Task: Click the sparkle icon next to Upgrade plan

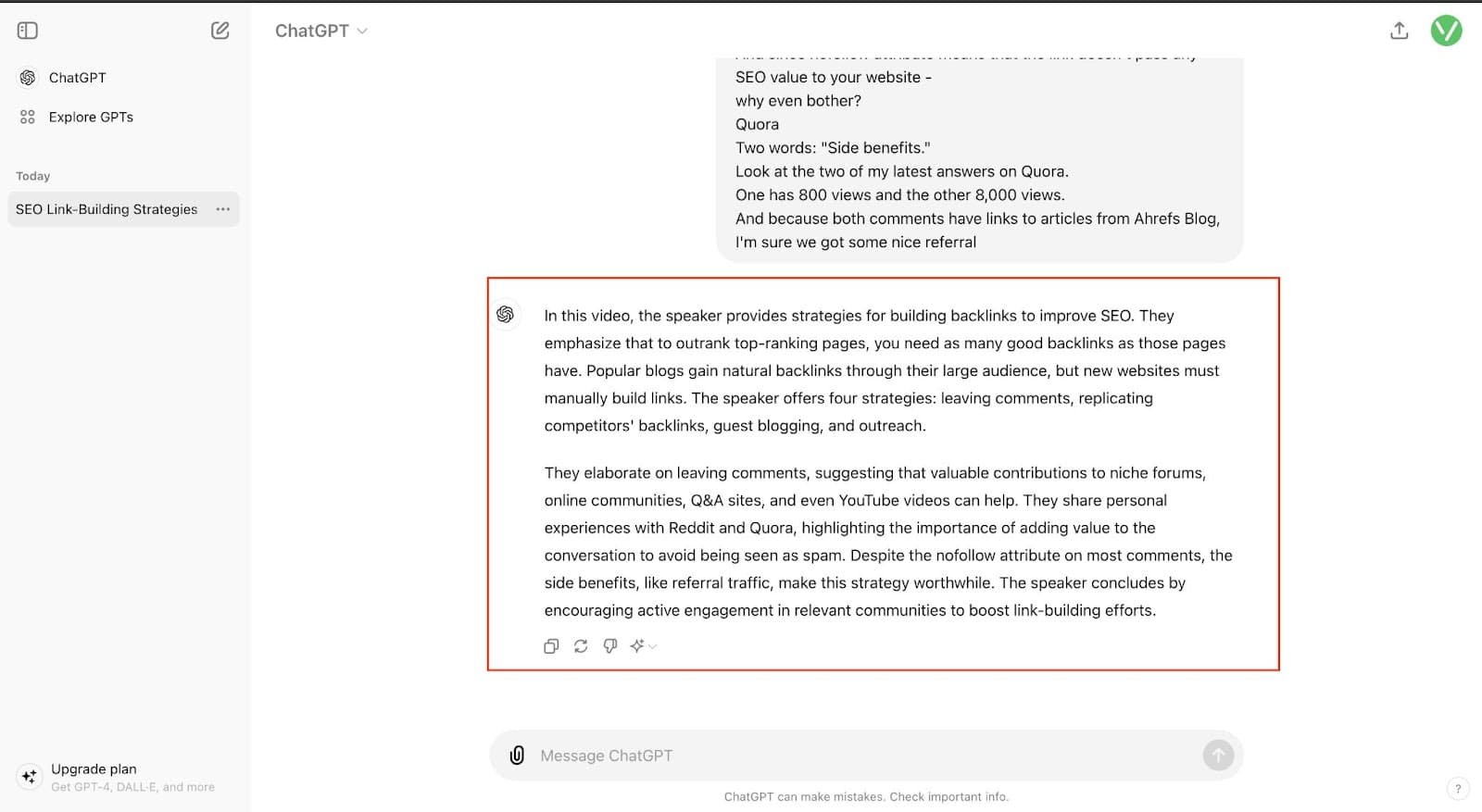Action: [30, 776]
